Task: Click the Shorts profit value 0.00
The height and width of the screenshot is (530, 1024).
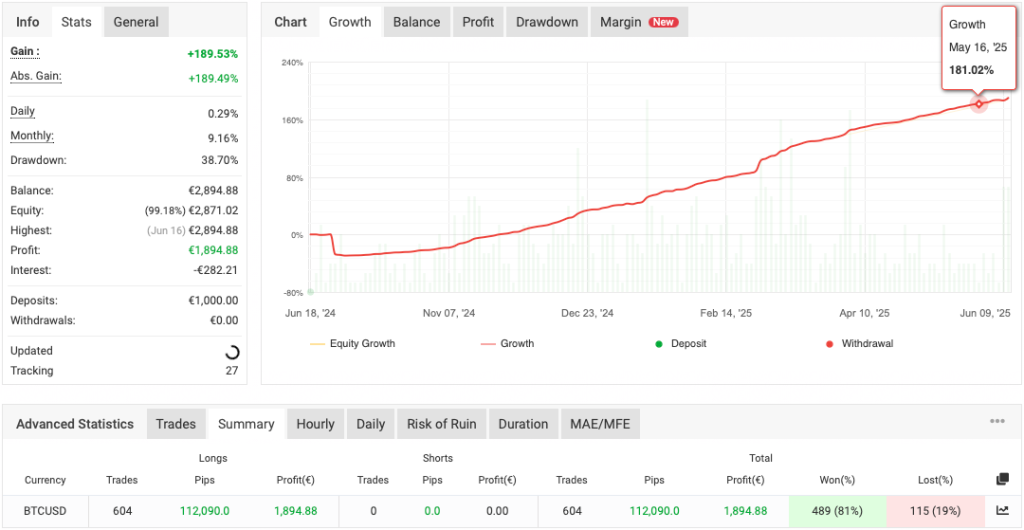Action: [497, 510]
